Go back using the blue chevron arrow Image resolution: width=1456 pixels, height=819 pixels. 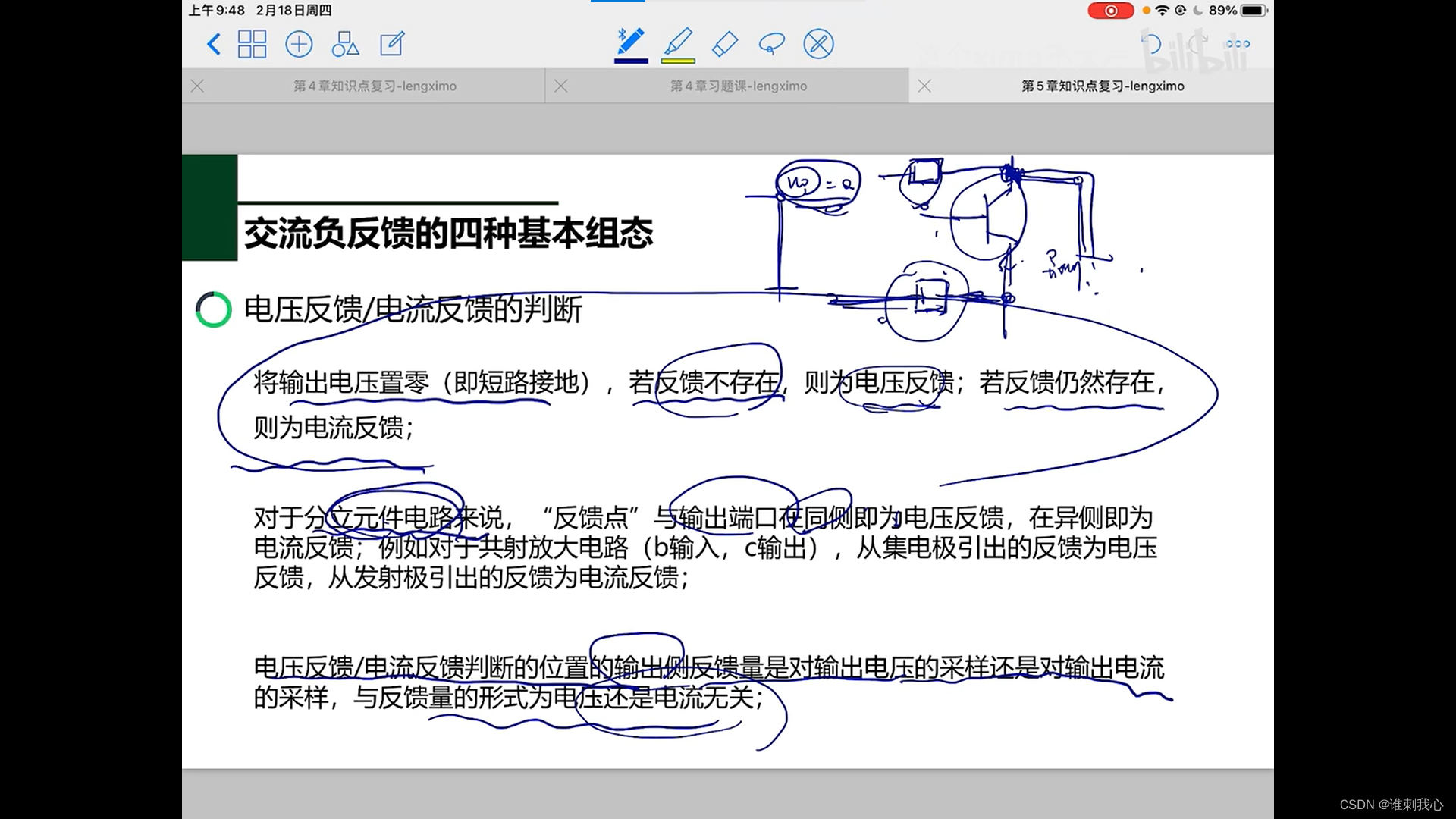(214, 44)
